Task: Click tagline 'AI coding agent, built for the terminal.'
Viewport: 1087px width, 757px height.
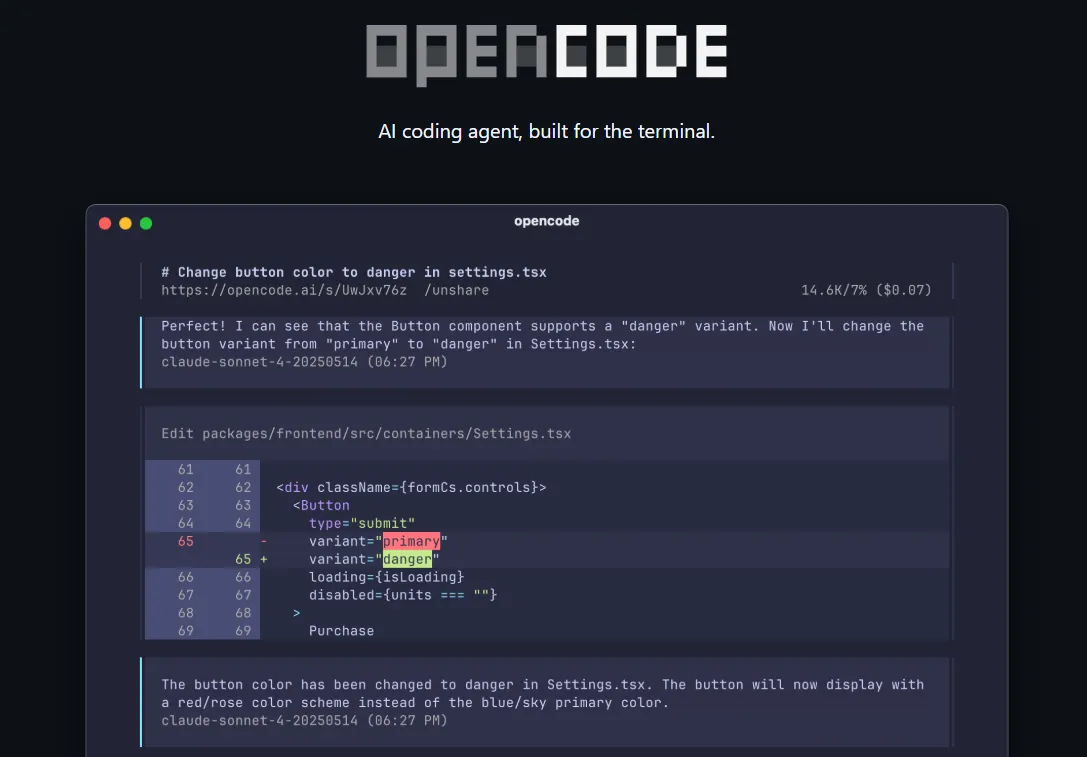Action: pos(546,131)
